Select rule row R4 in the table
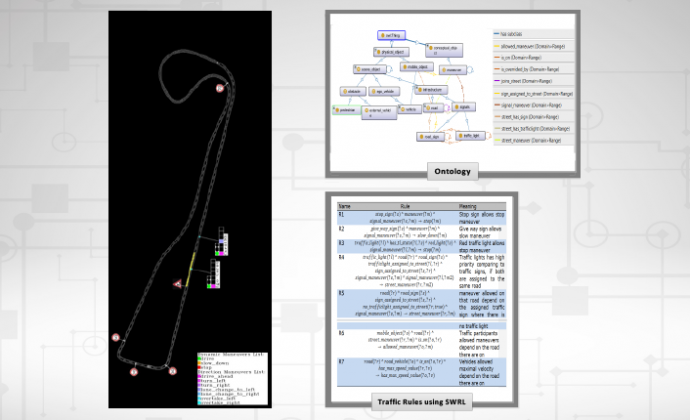 (x=422, y=272)
